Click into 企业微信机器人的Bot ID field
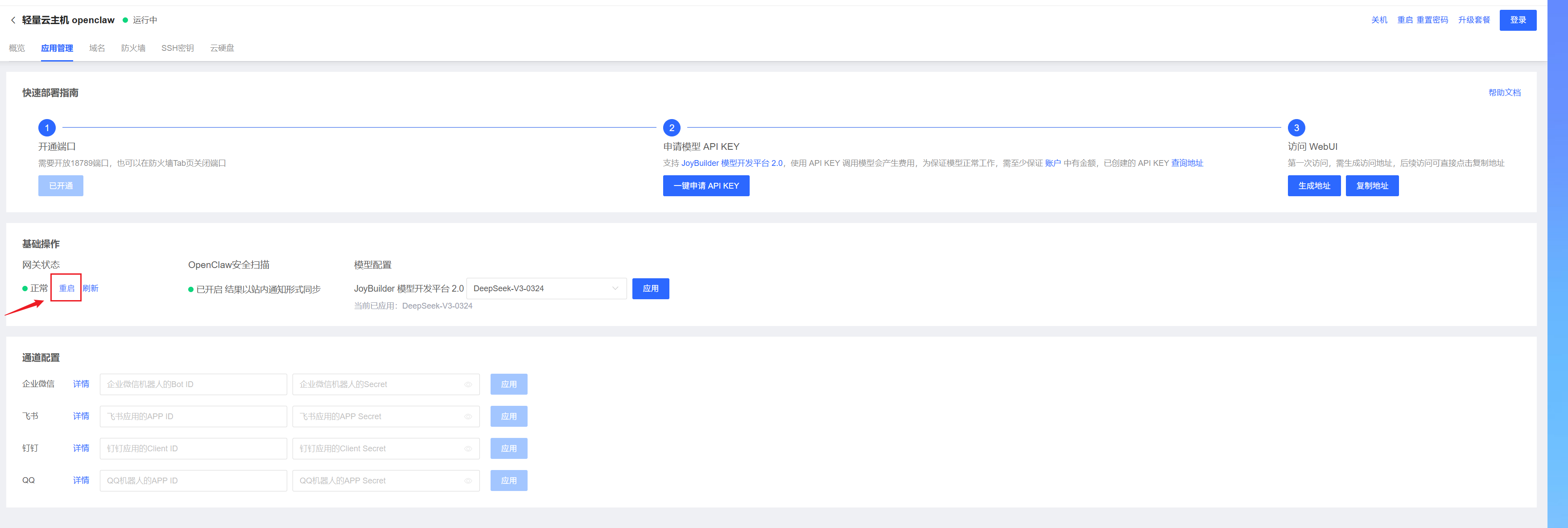Screen dimensions: 1568x528 point(193,384)
